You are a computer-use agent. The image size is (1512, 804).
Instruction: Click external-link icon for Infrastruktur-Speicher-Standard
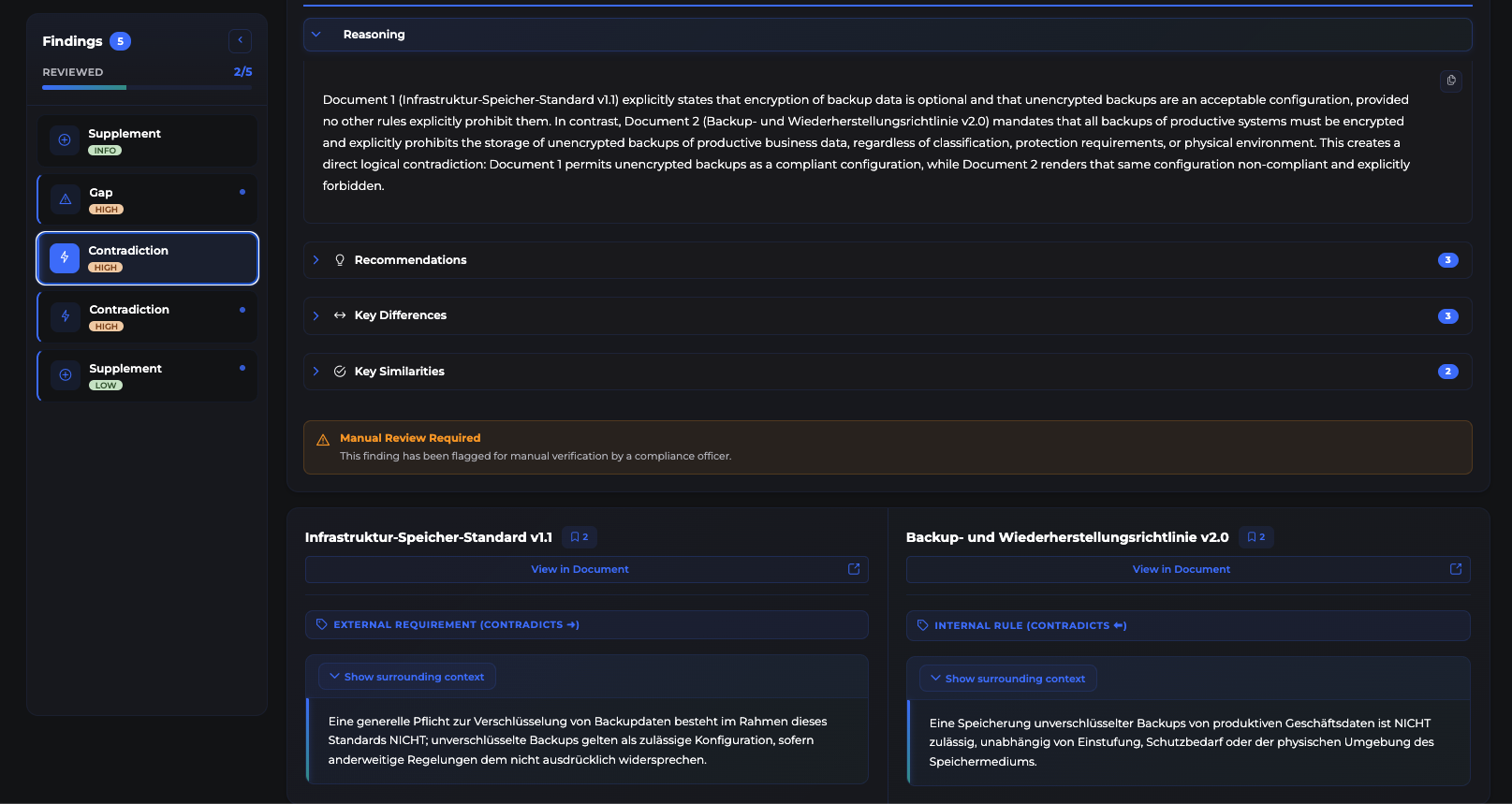coord(854,569)
